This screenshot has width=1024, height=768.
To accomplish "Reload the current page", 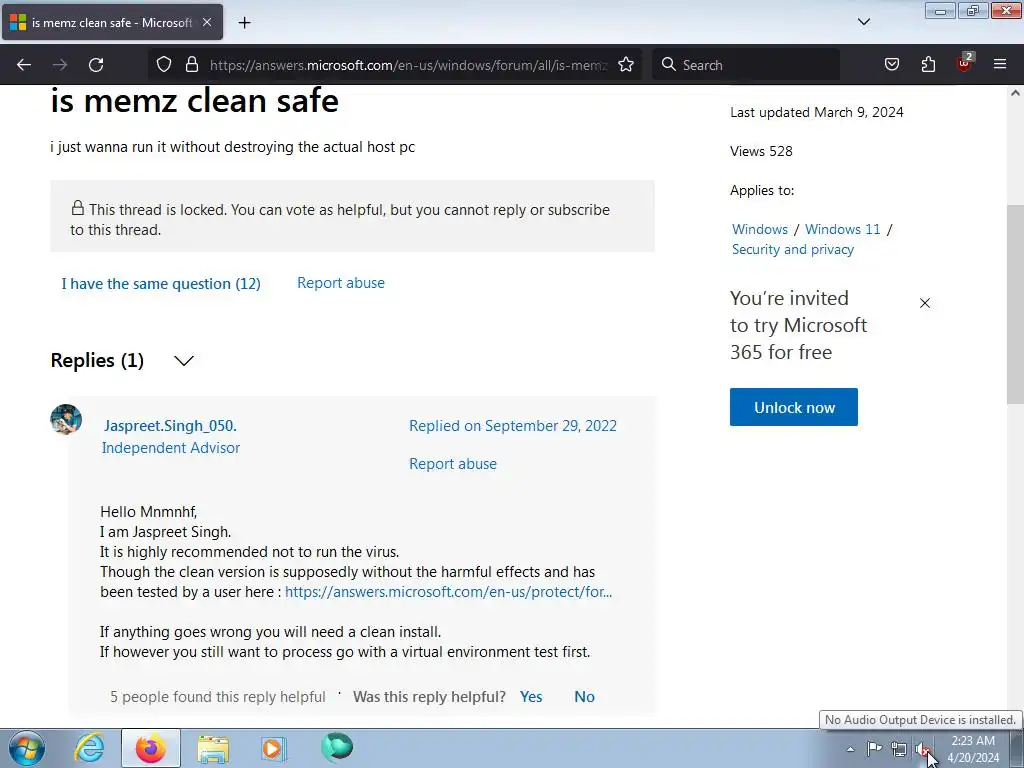I will tap(96, 65).
